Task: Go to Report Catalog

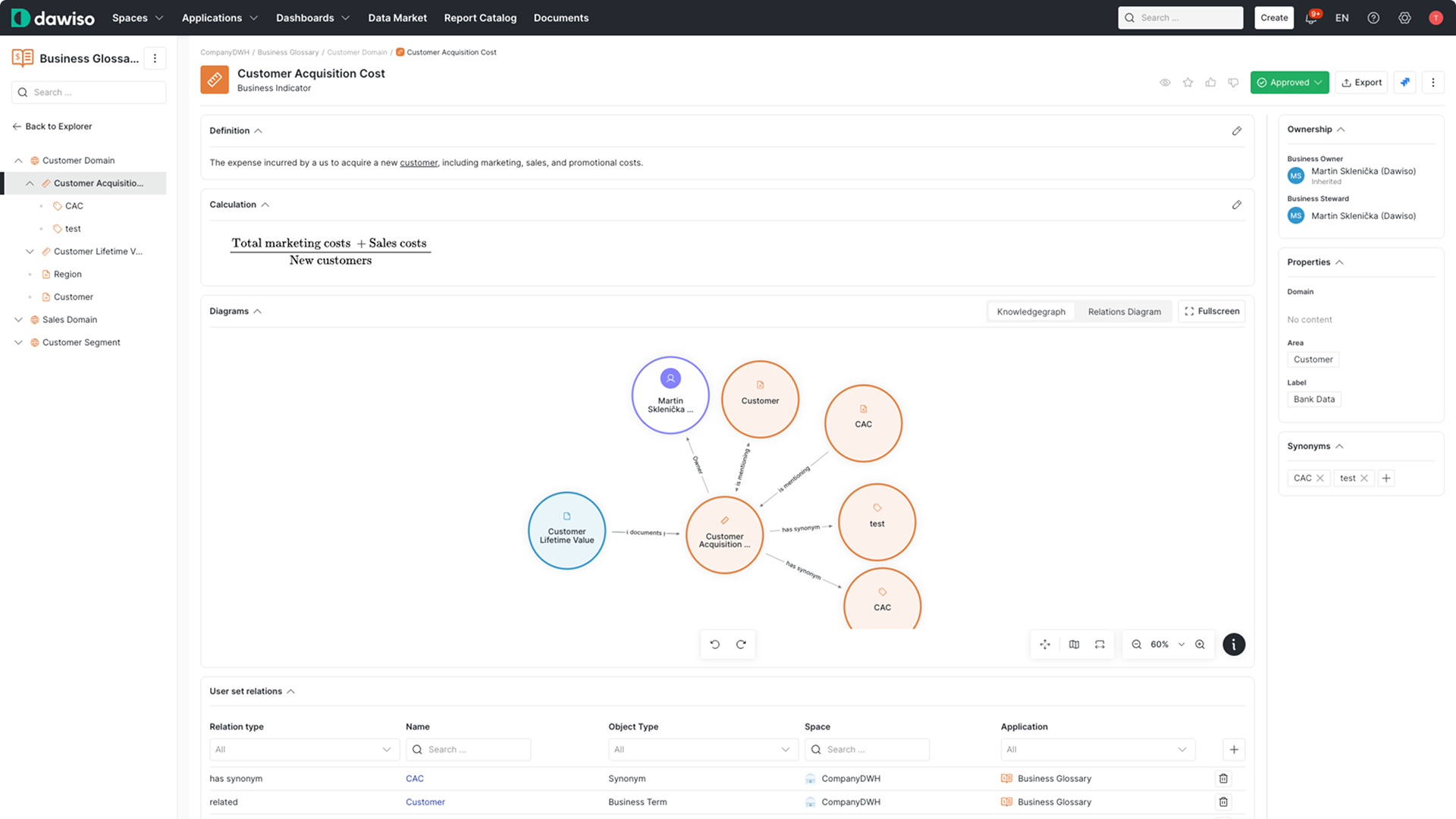Action: pyautogui.click(x=479, y=17)
